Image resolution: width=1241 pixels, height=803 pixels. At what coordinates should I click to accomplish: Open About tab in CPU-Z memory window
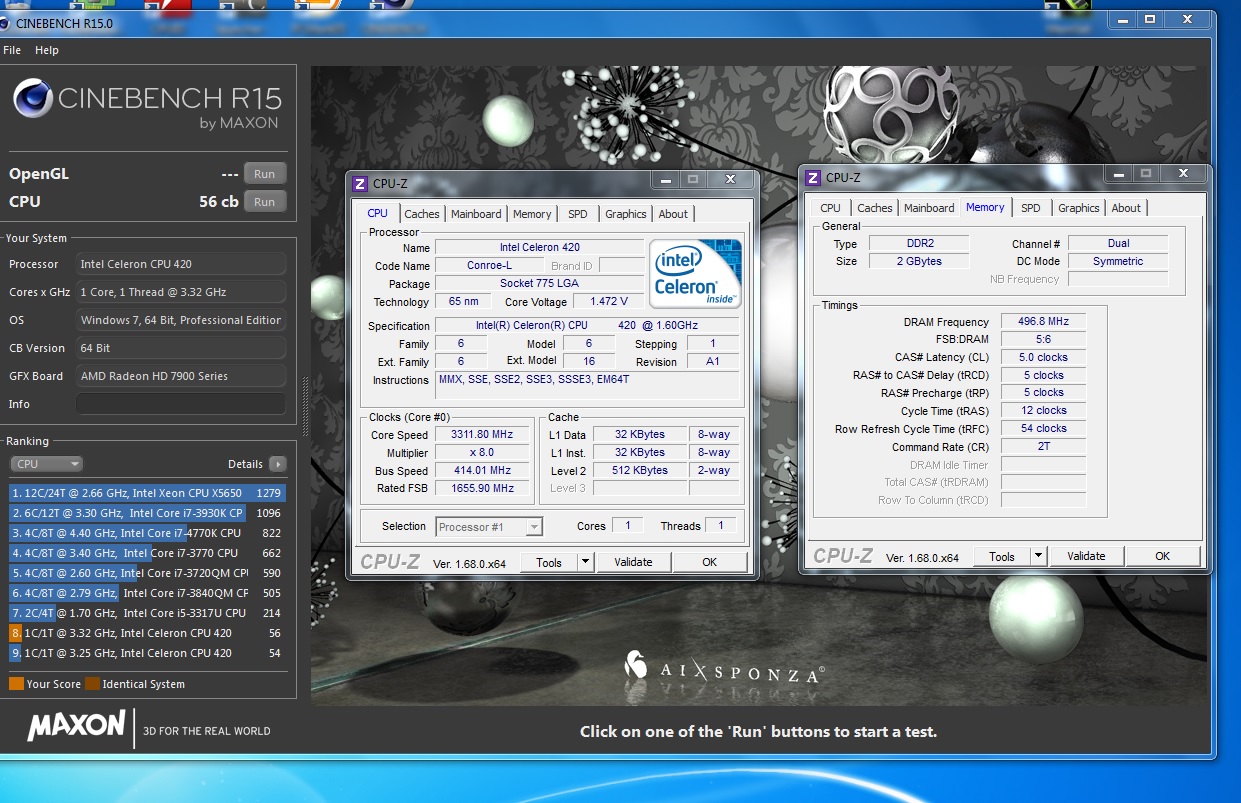(x=1126, y=208)
